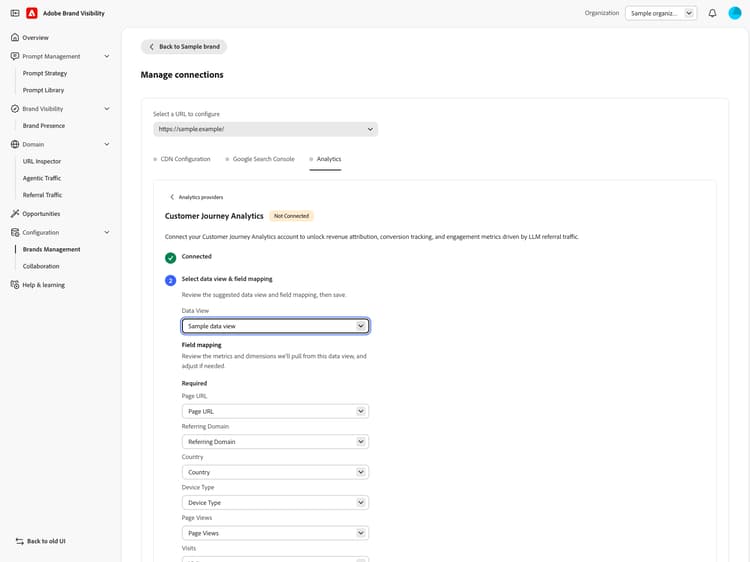
Task: Click the Not Connected status badge
Action: [291, 216]
